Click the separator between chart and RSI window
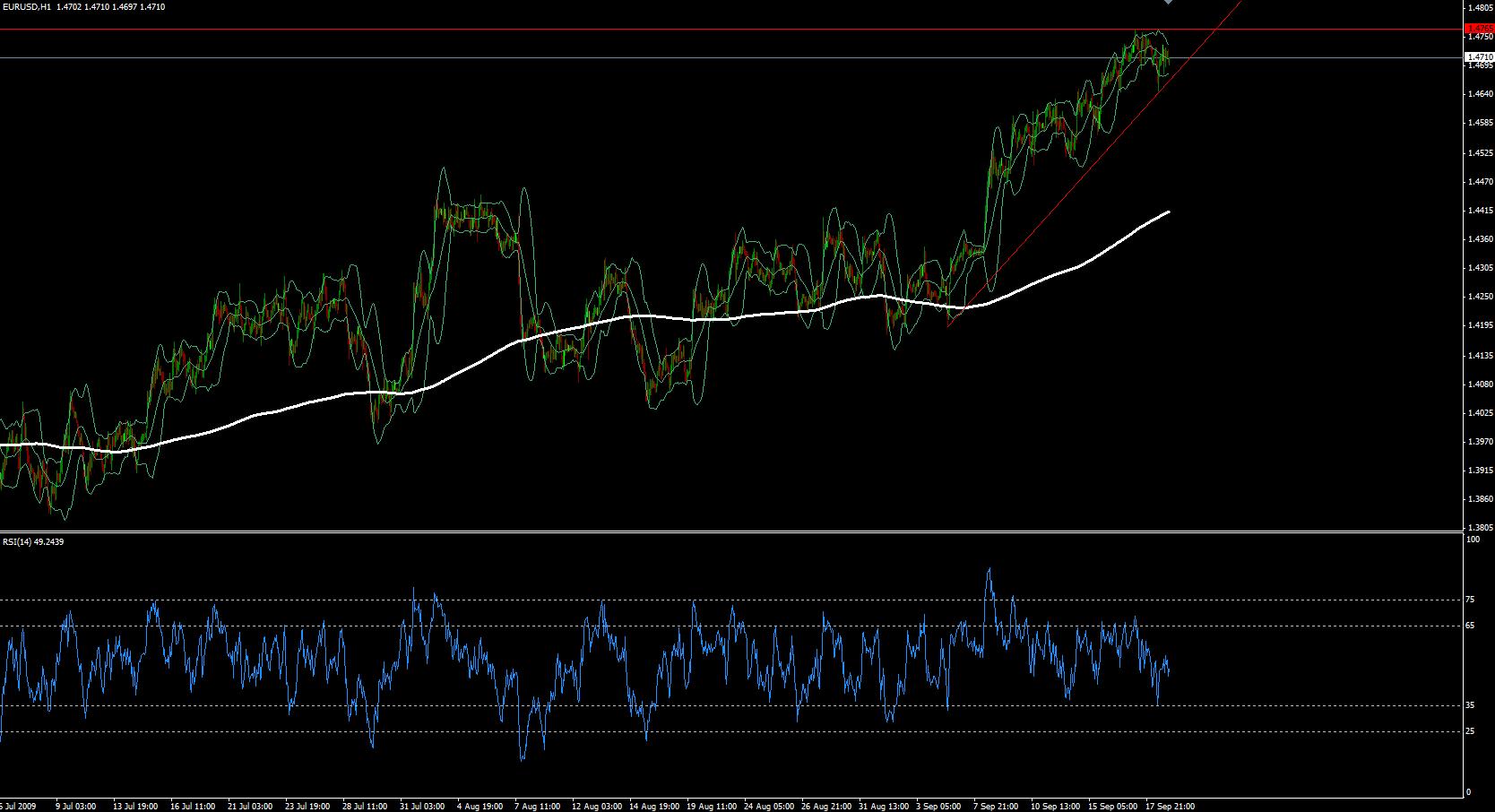The image size is (1495, 812). [x=717, y=532]
